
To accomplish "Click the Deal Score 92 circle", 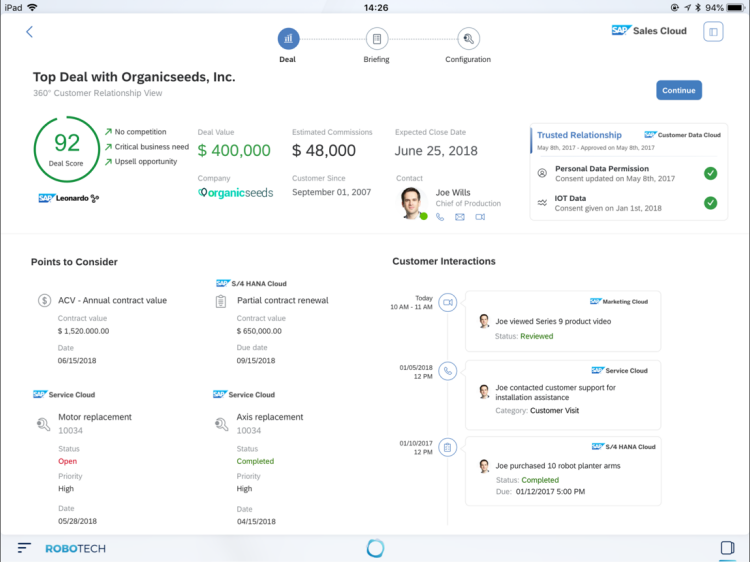I will (x=66, y=149).
